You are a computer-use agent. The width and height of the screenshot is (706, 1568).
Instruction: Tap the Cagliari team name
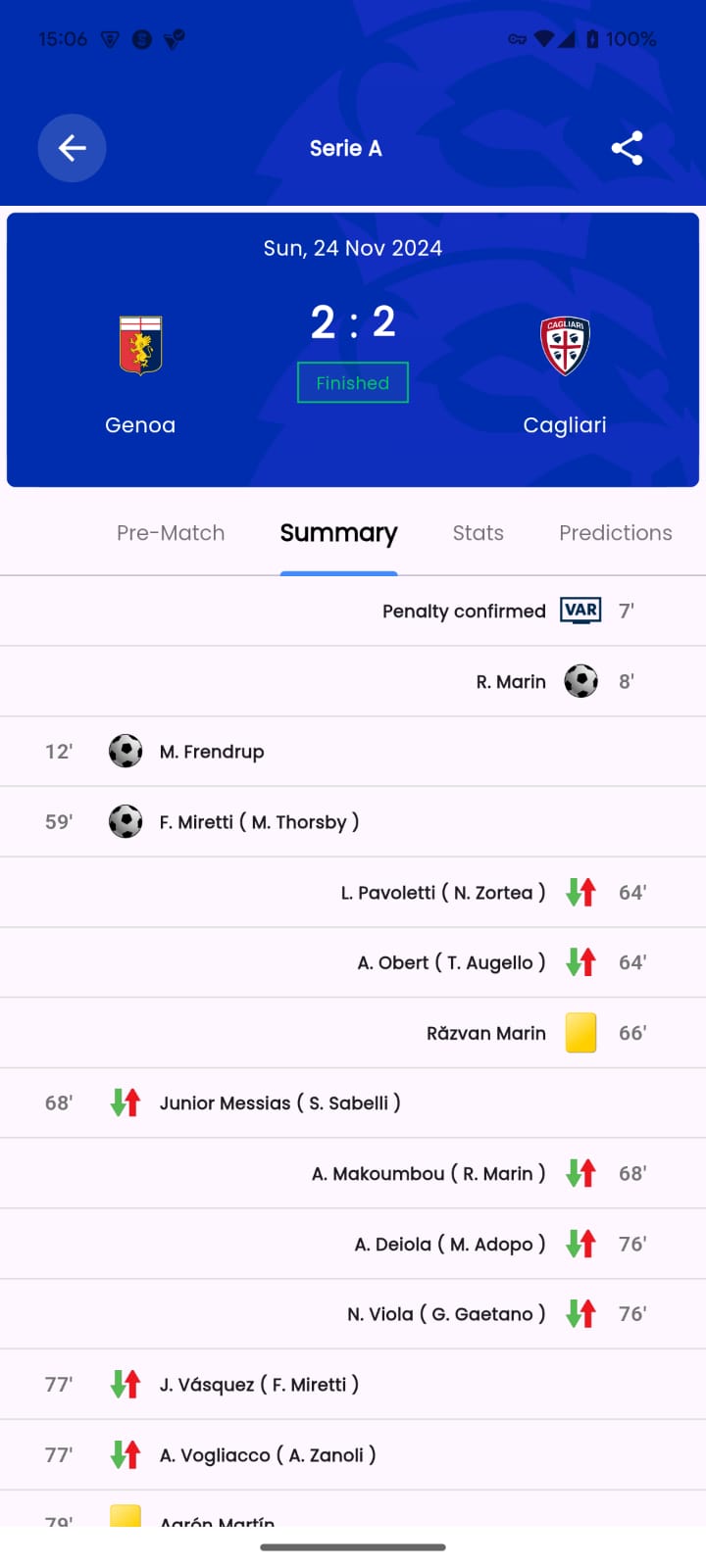[x=565, y=424]
